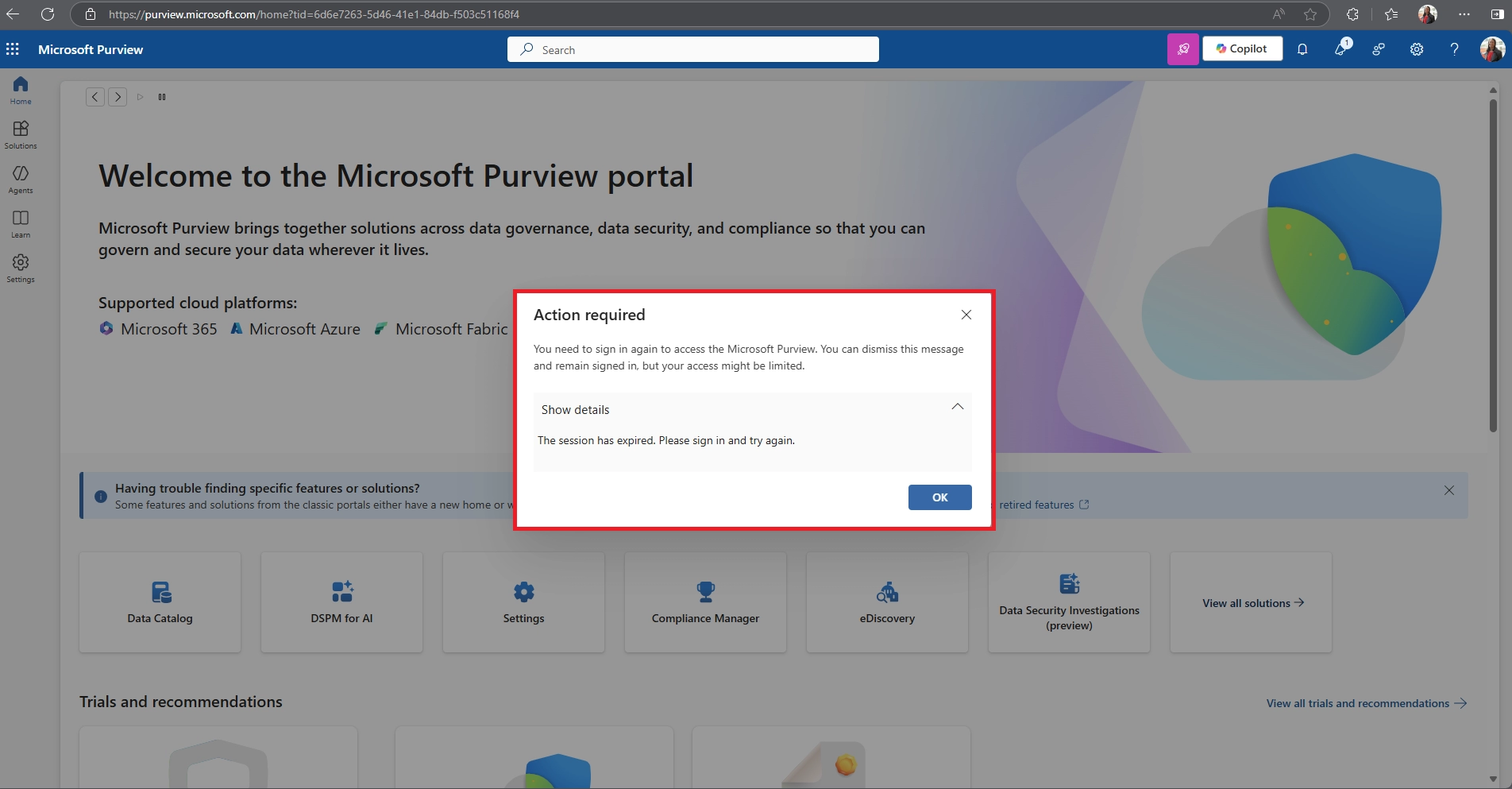Open the Settings solution card
Screen dimensions: 1512x789
[x=523, y=602]
